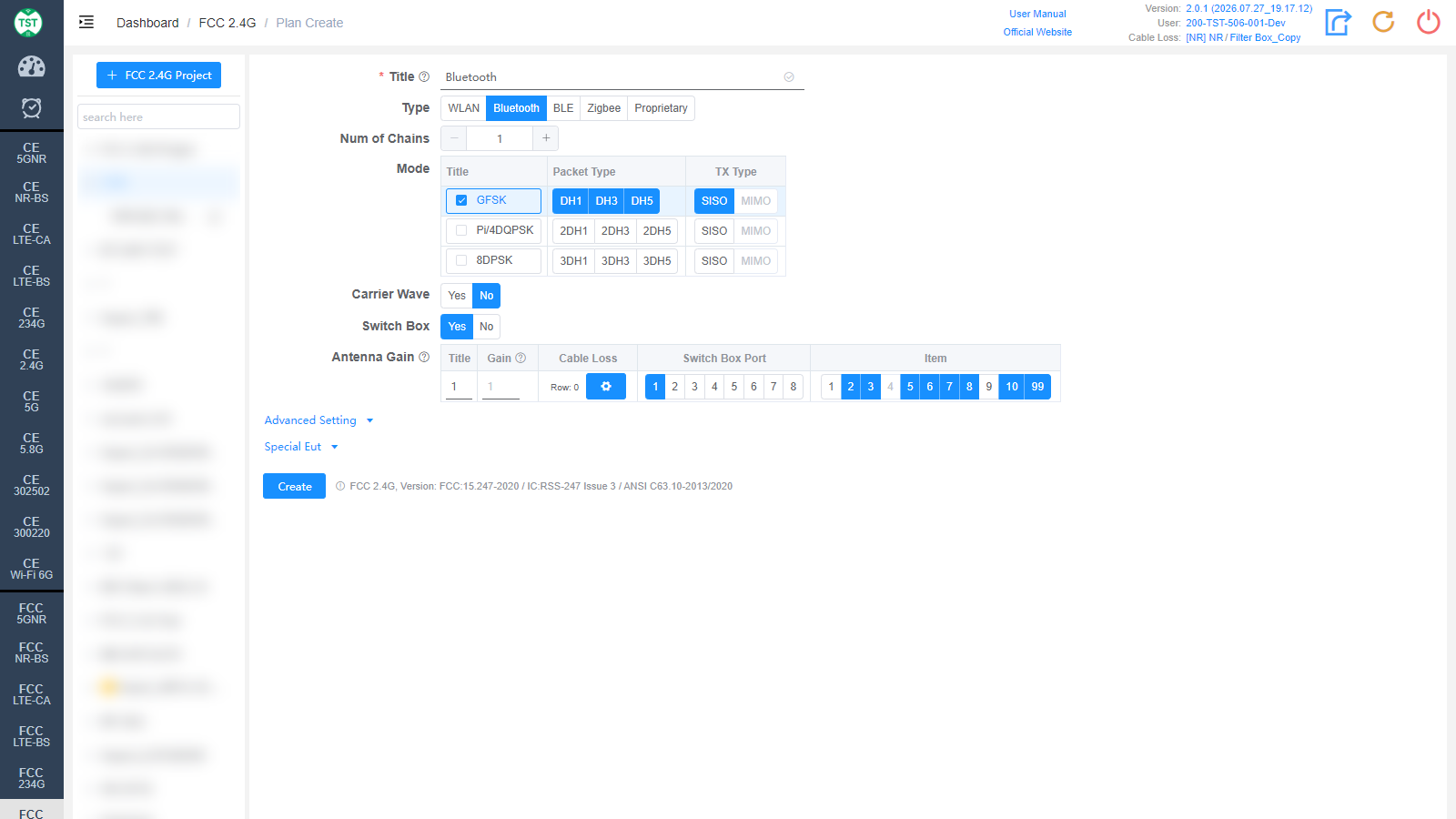Click the export share icon in header
Screen dimensions: 1456x819
pyautogui.click(x=1338, y=22)
